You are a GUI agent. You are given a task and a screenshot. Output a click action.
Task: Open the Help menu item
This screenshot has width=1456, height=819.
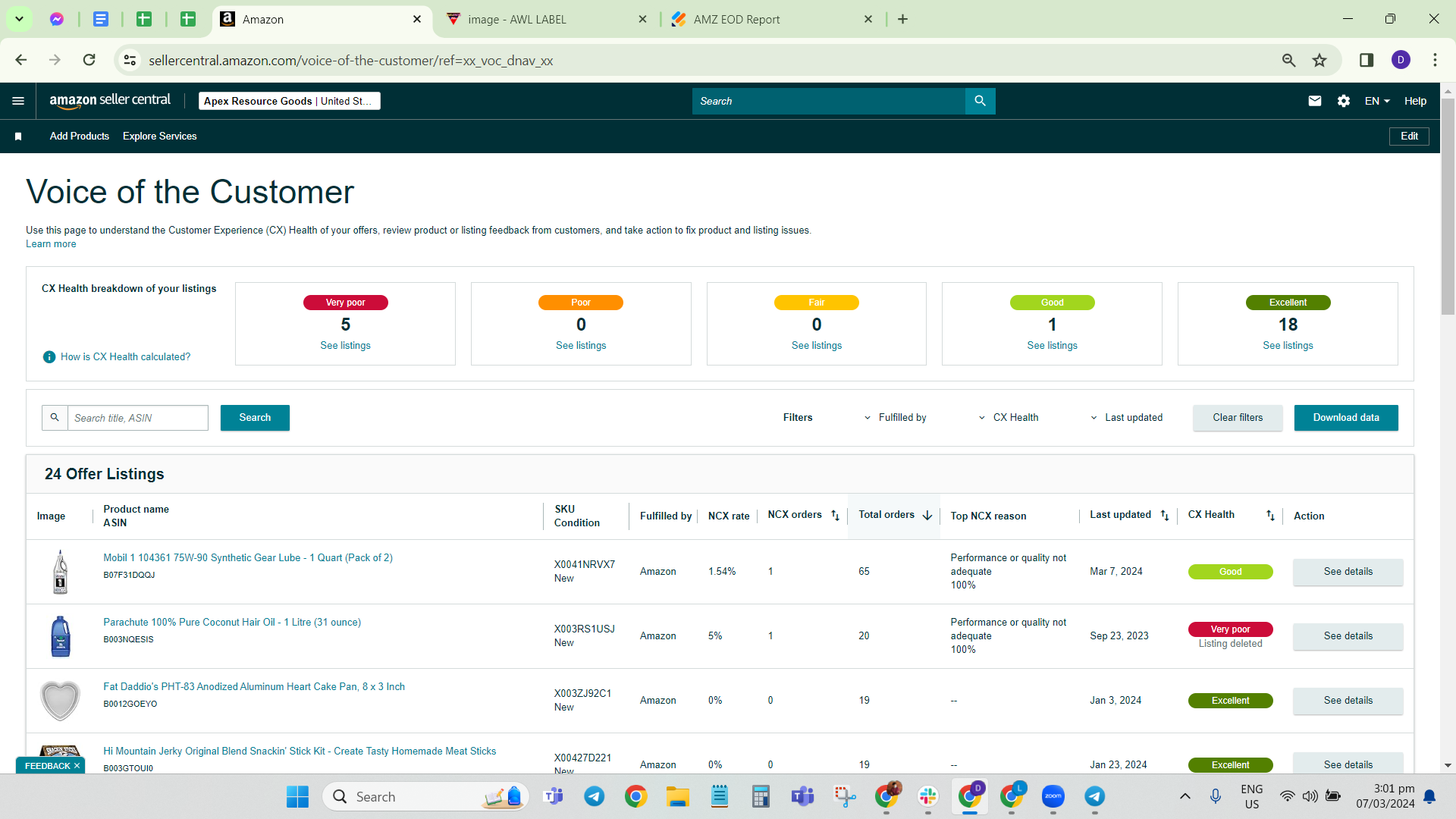click(1415, 101)
